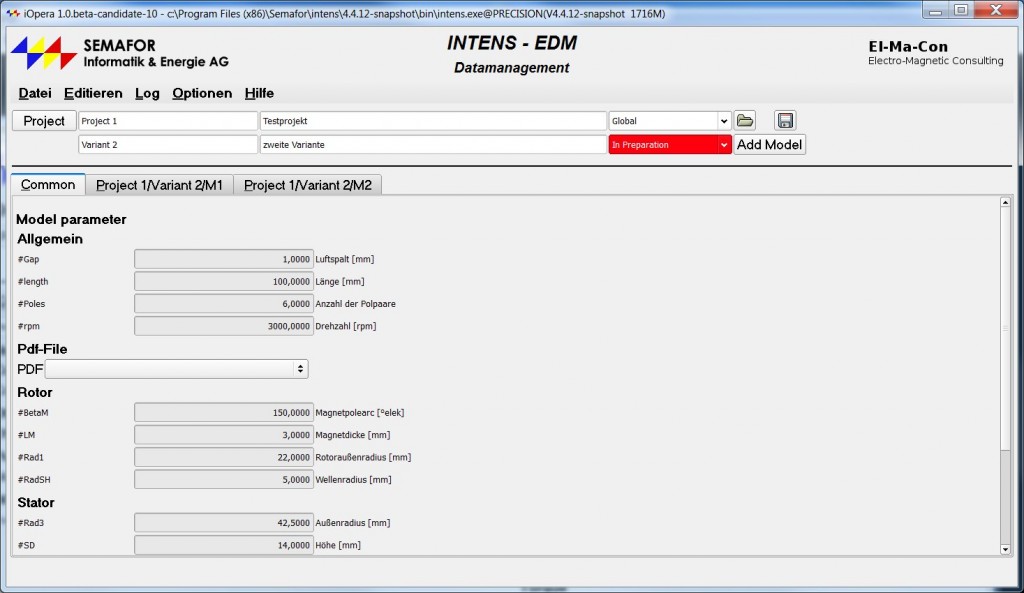The height and width of the screenshot is (593, 1024).
Task: Click the #SD Höhe value field
Action: [224, 545]
